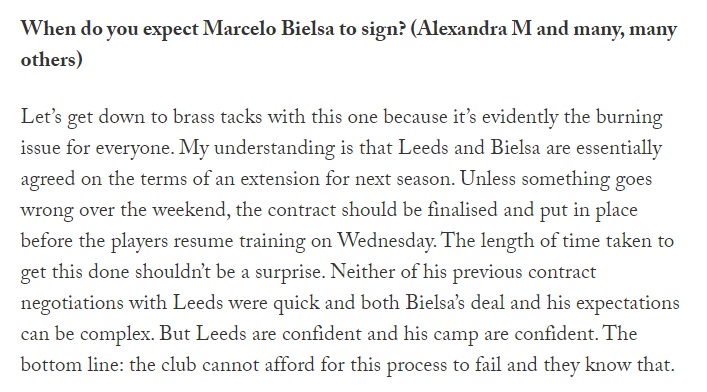The image size is (707, 392).
Task: Click the word "Wednesday"
Action: click(x=386, y=241)
